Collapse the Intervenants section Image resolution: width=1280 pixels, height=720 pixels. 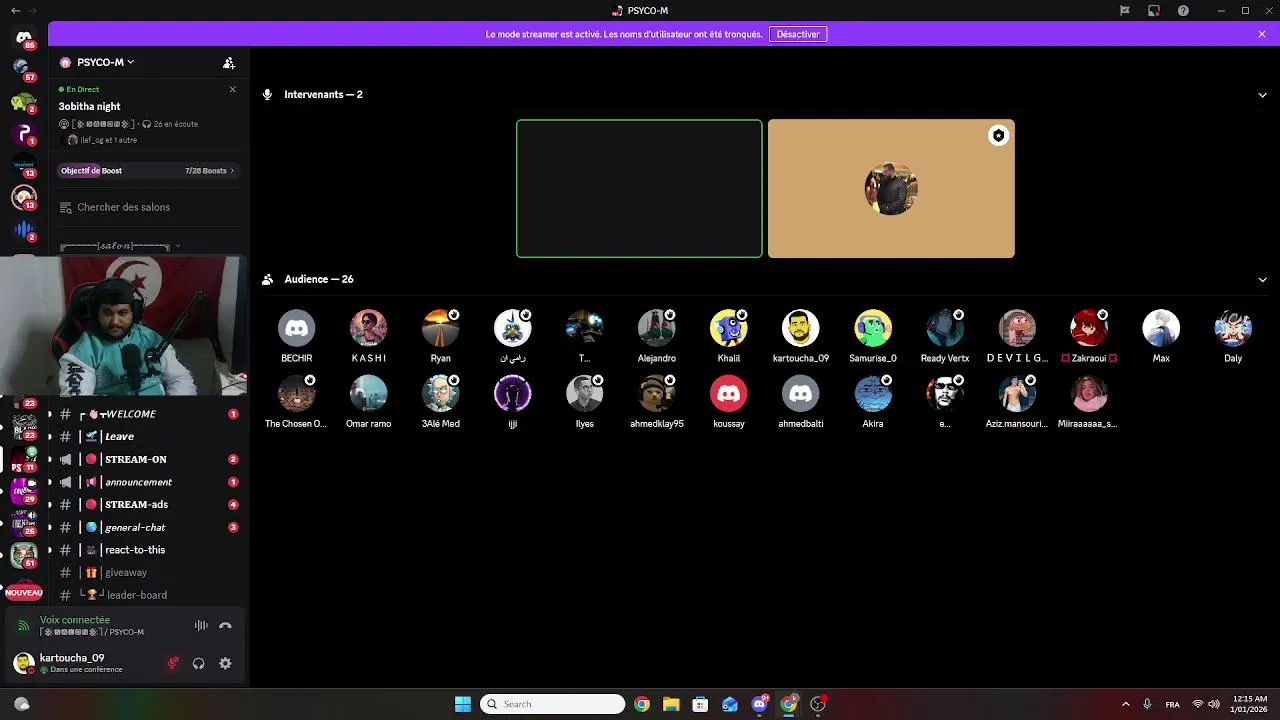pos(1262,95)
